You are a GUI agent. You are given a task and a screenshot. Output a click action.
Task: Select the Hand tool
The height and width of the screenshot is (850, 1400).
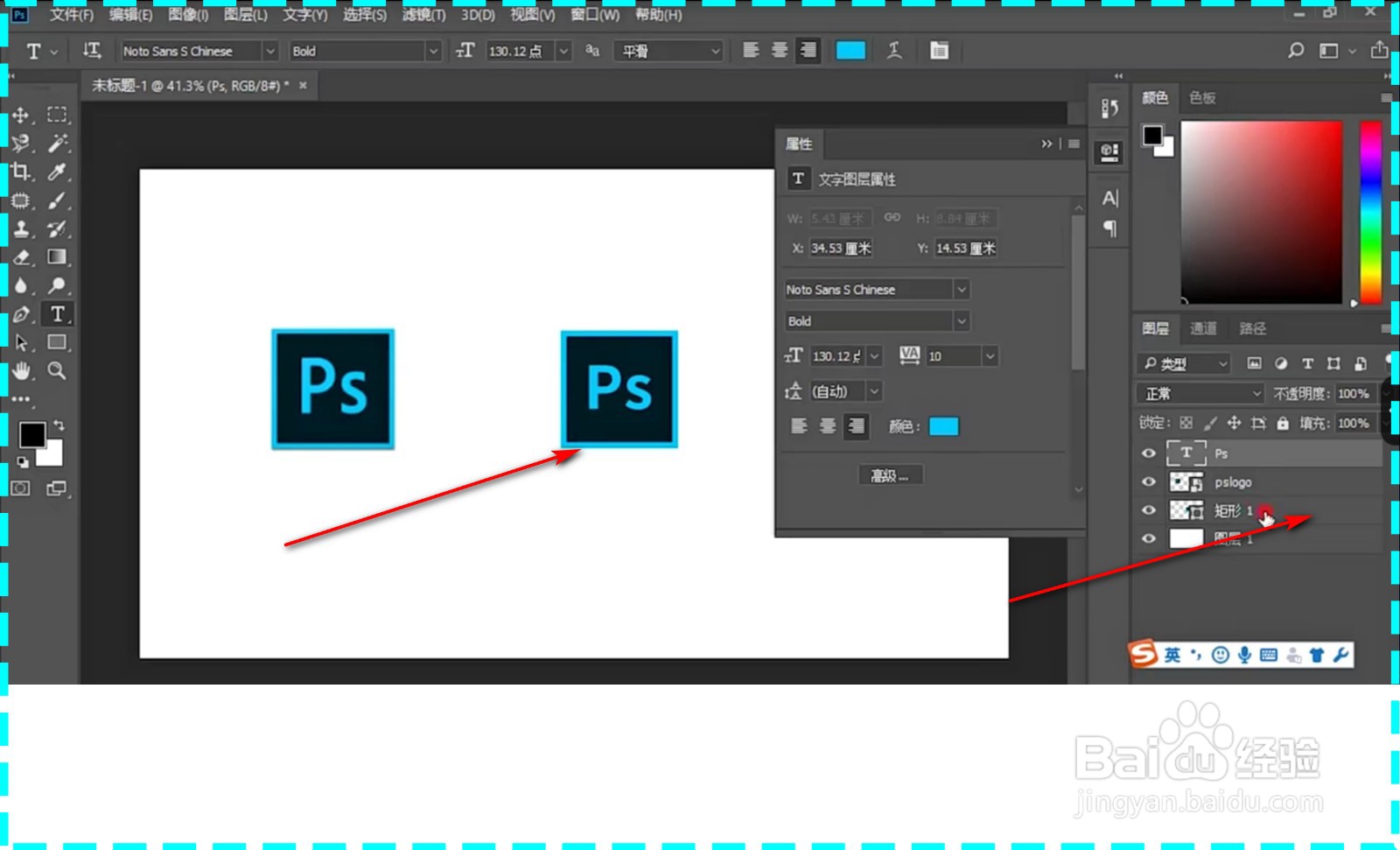(x=21, y=371)
